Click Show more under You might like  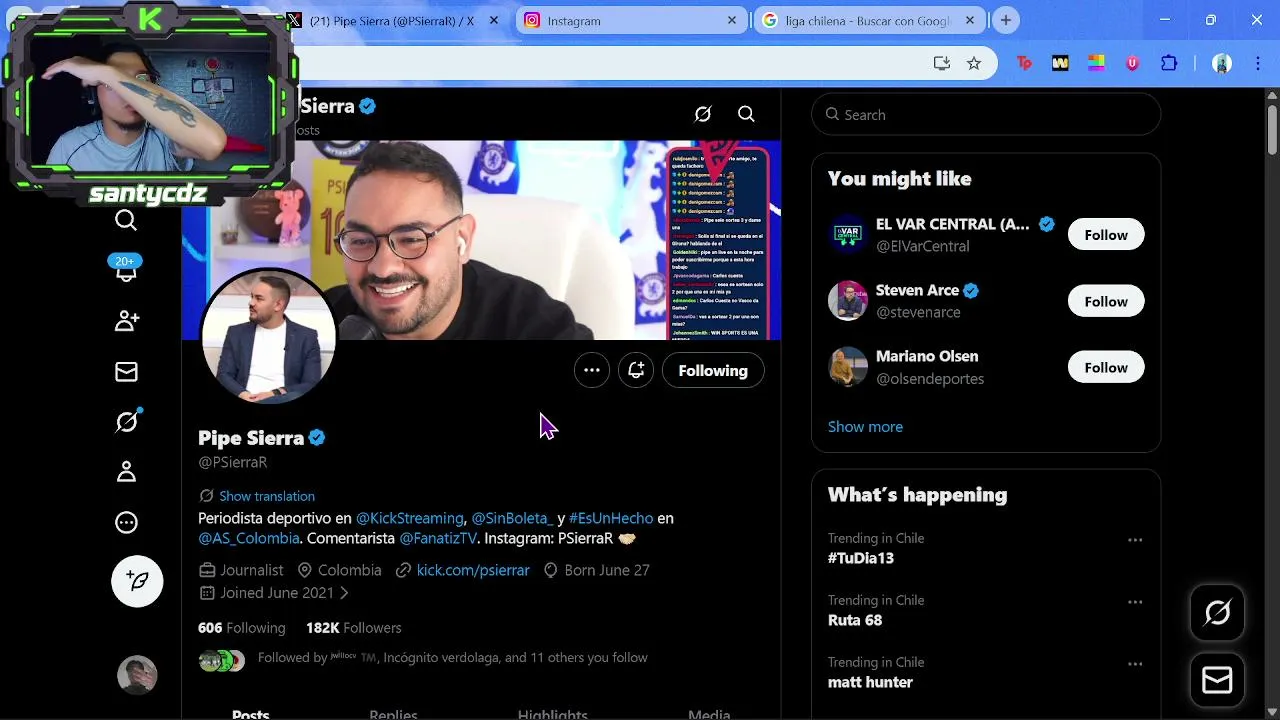(x=865, y=427)
